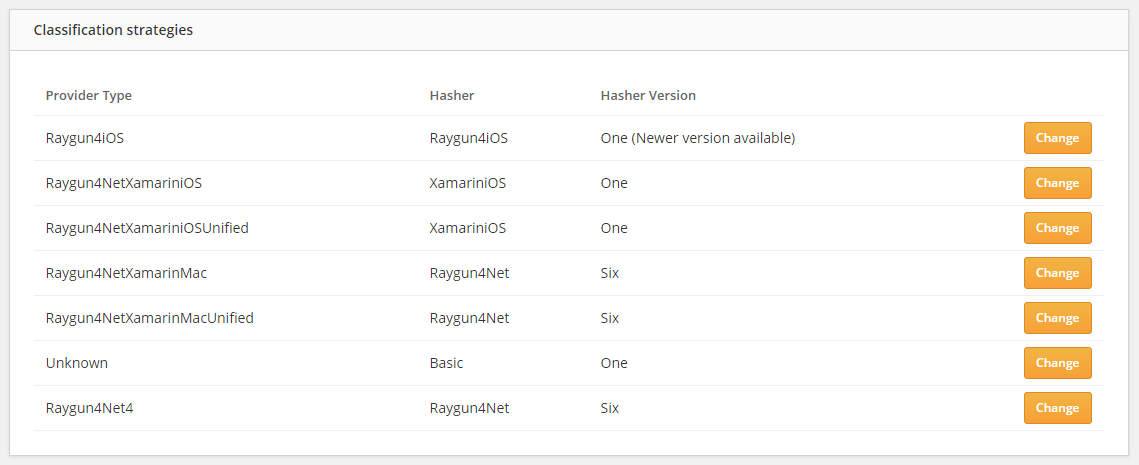Click Change button for Unknown provider

point(1057,363)
